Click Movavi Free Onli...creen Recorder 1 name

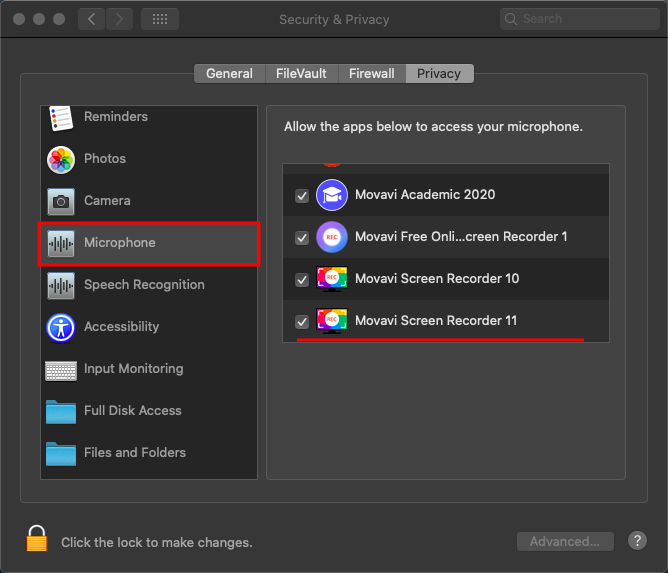click(461, 236)
